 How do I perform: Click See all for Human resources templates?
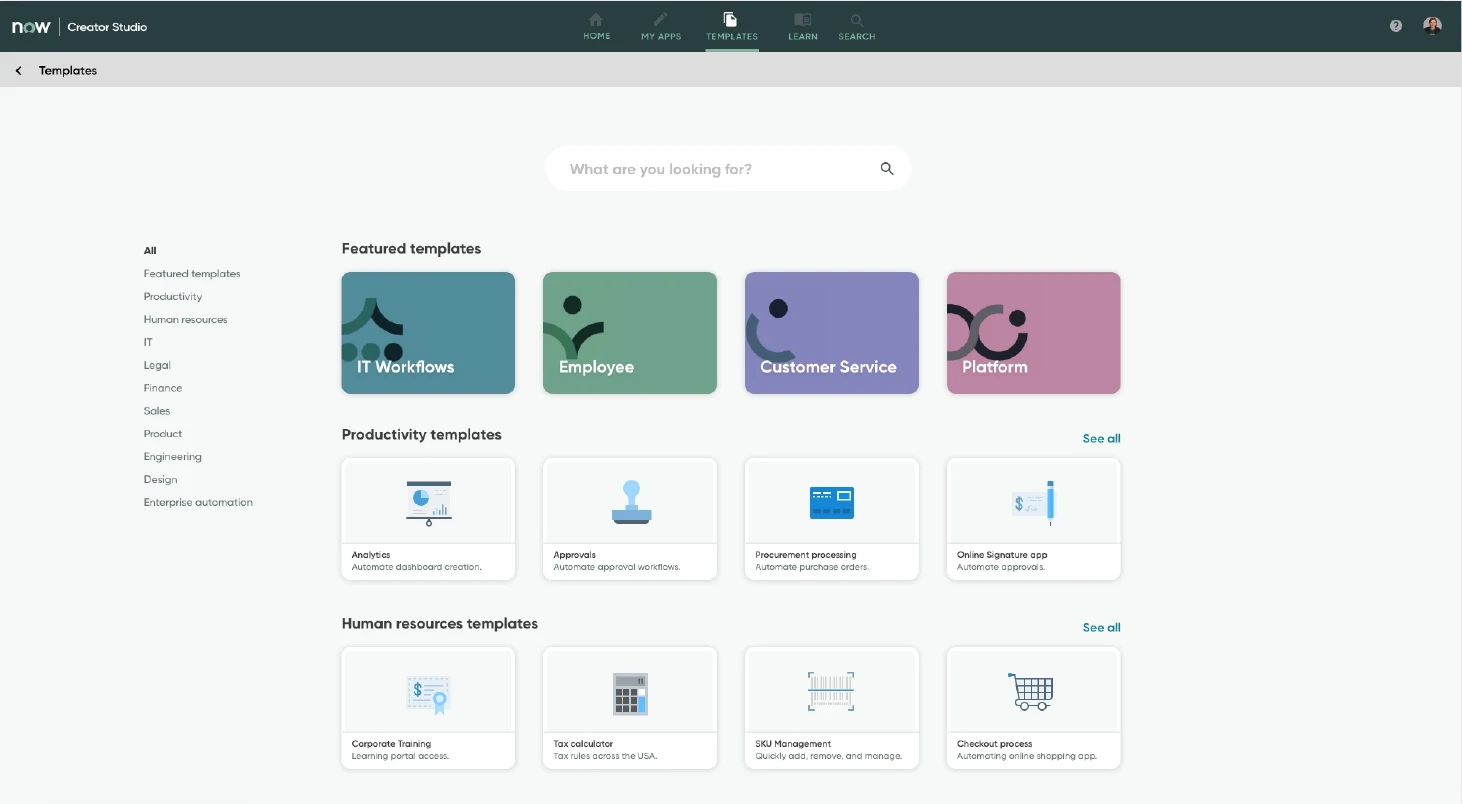pyautogui.click(x=1101, y=628)
